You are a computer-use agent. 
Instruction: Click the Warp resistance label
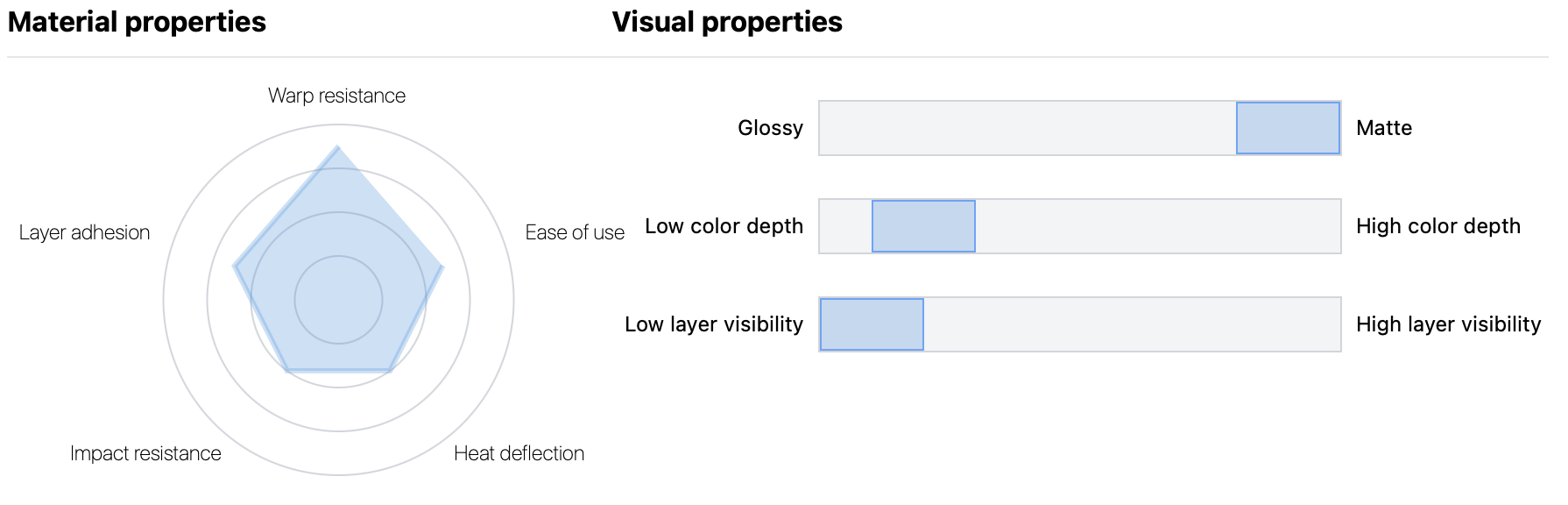pos(336,96)
